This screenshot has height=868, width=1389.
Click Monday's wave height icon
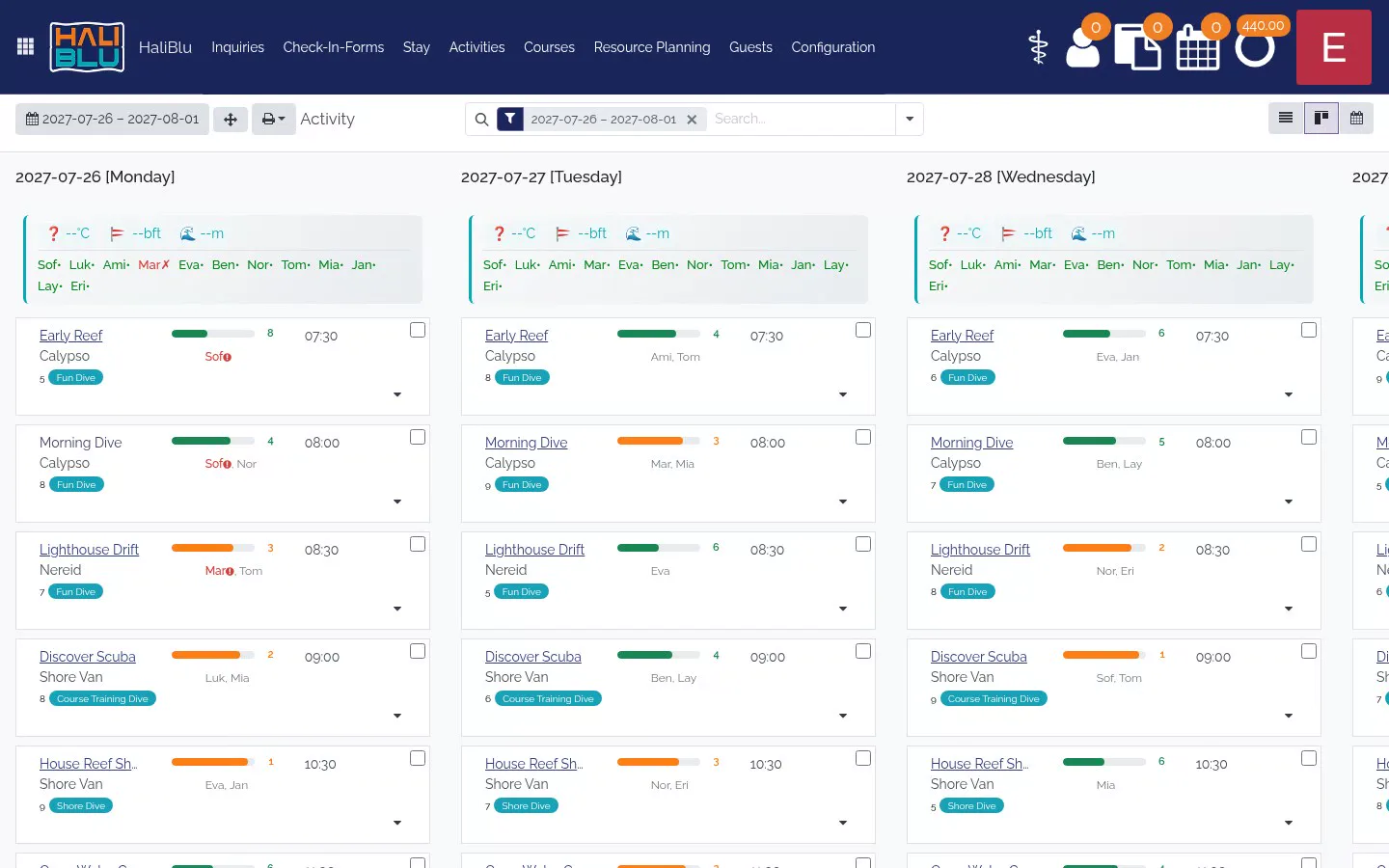tap(188, 233)
